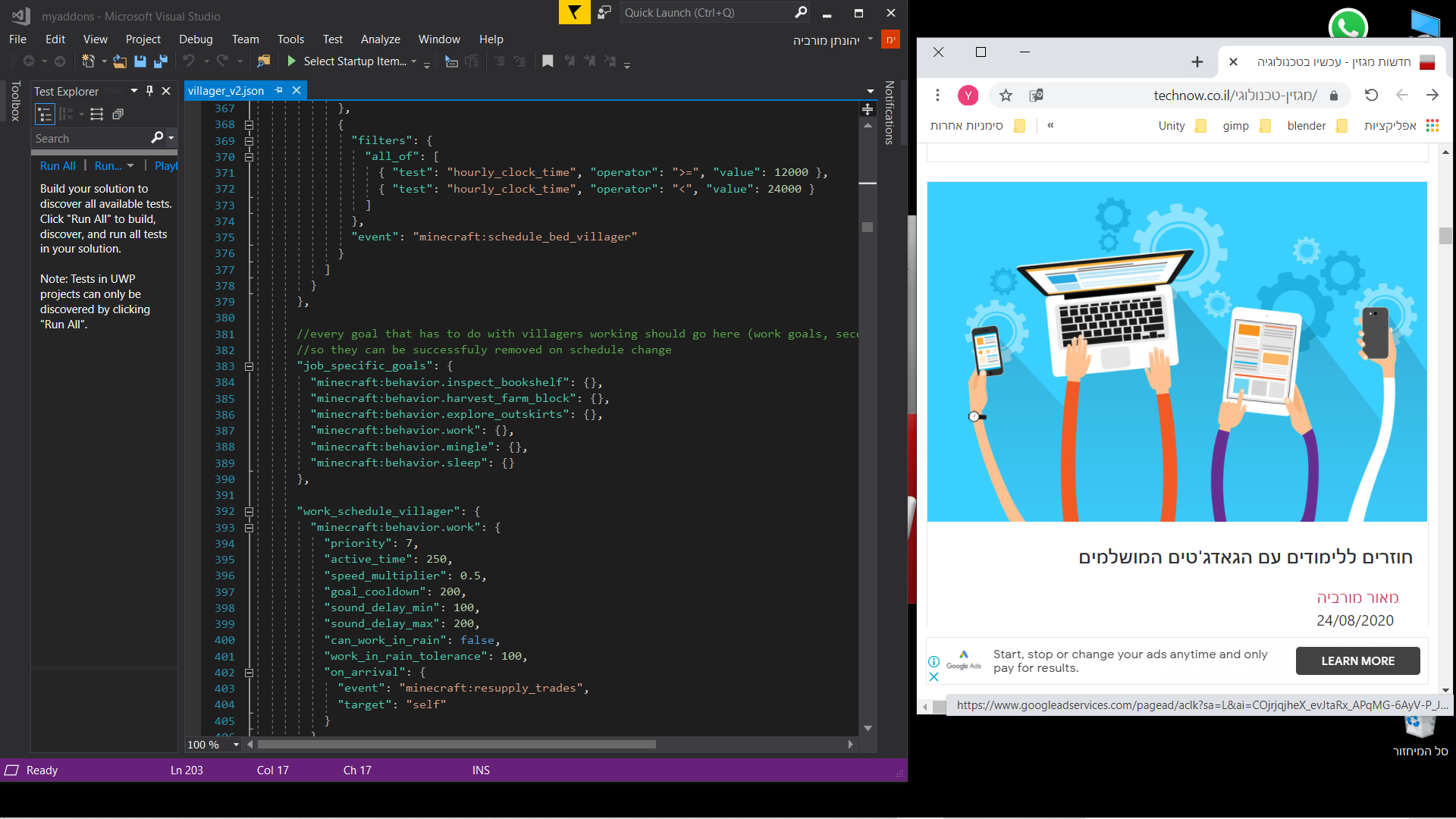
Task: Click the pink Y profile avatar
Action: pos(968,96)
